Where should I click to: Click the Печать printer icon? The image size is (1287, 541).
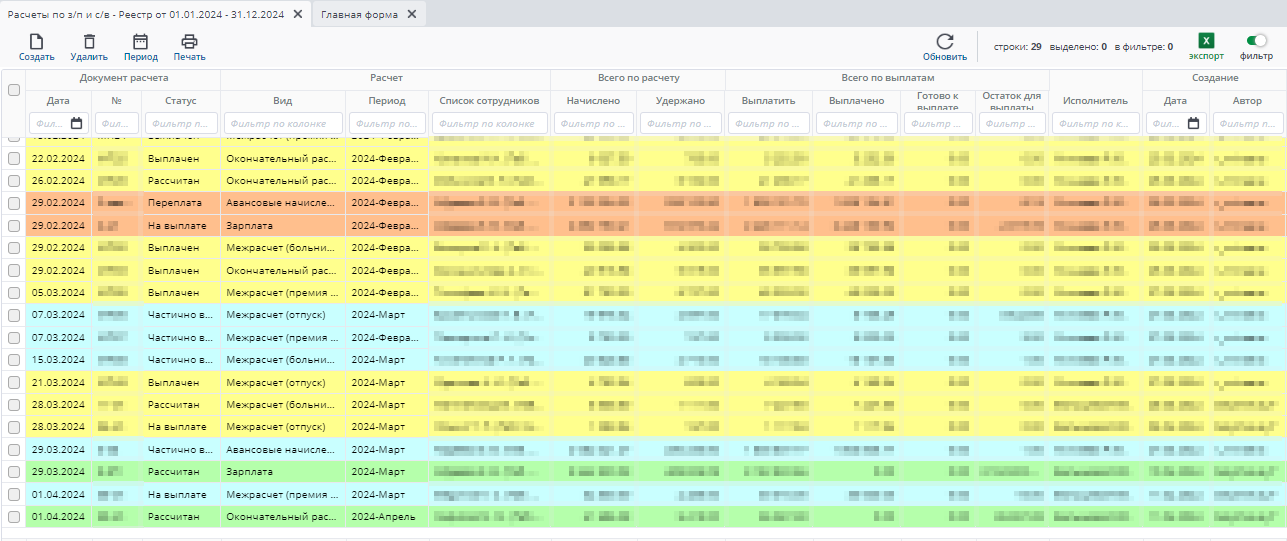pyautogui.click(x=189, y=42)
